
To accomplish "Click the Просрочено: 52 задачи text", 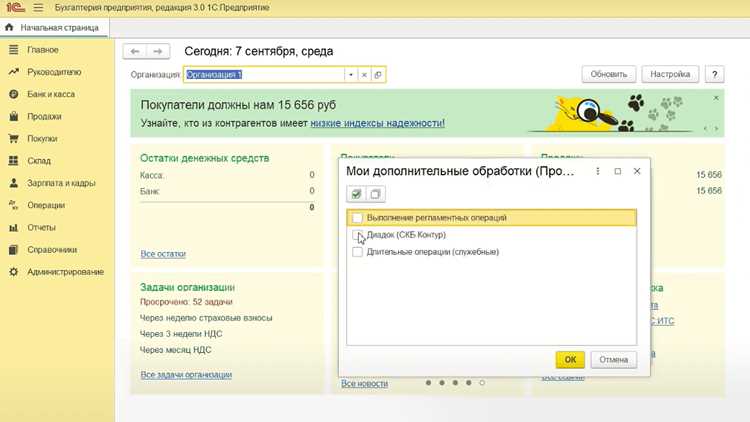I will click(x=186, y=302).
